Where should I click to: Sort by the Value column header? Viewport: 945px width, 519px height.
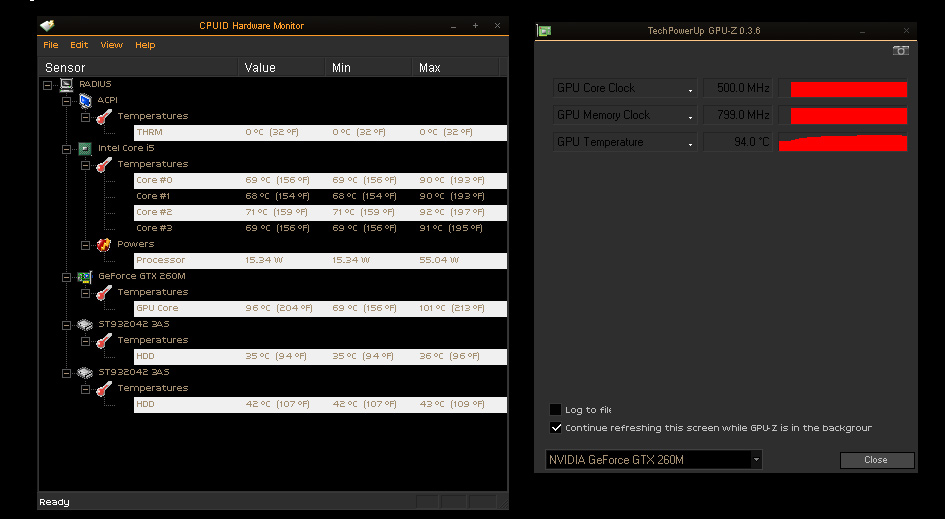281,68
